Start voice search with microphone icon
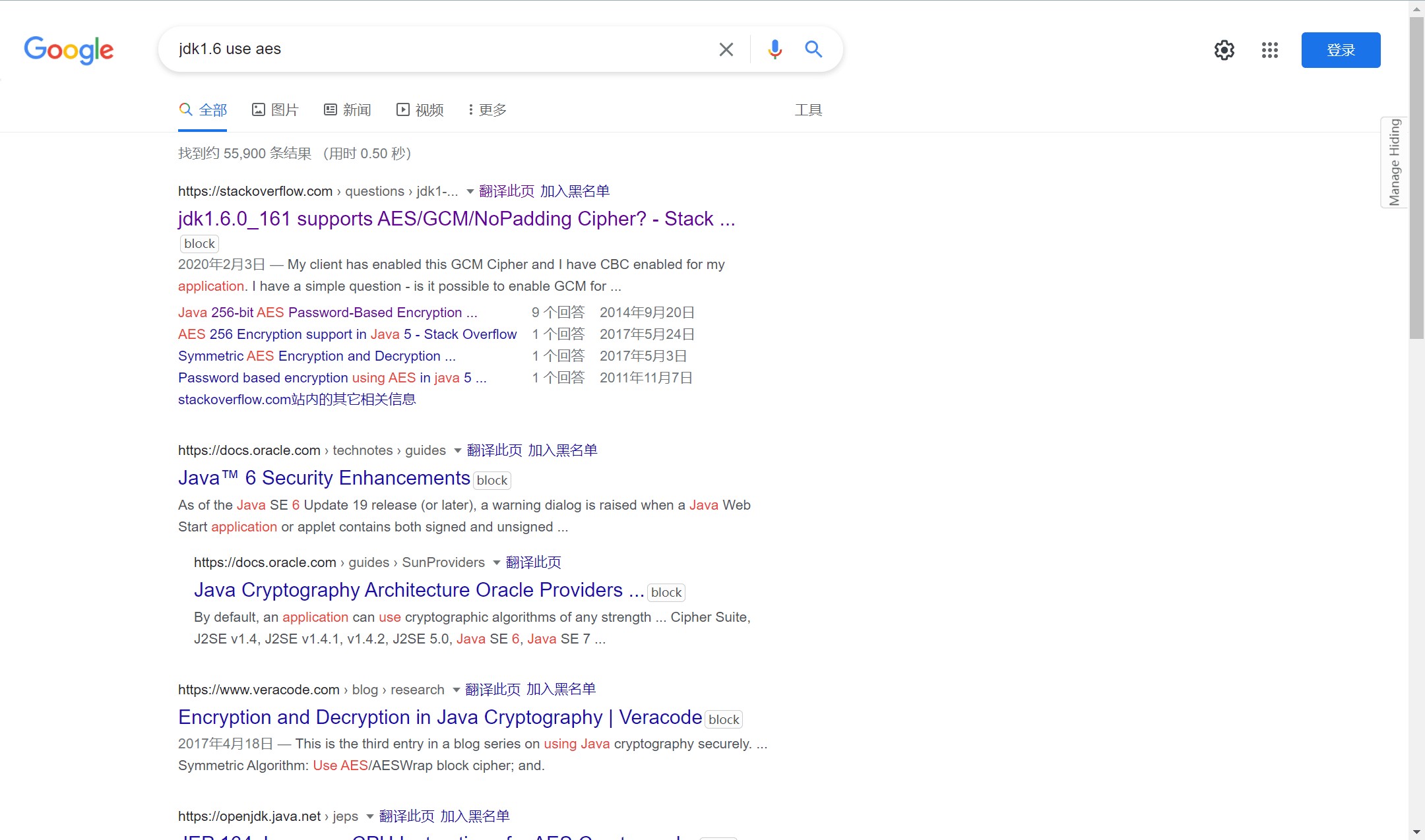The image size is (1425, 840). pos(775,49)
